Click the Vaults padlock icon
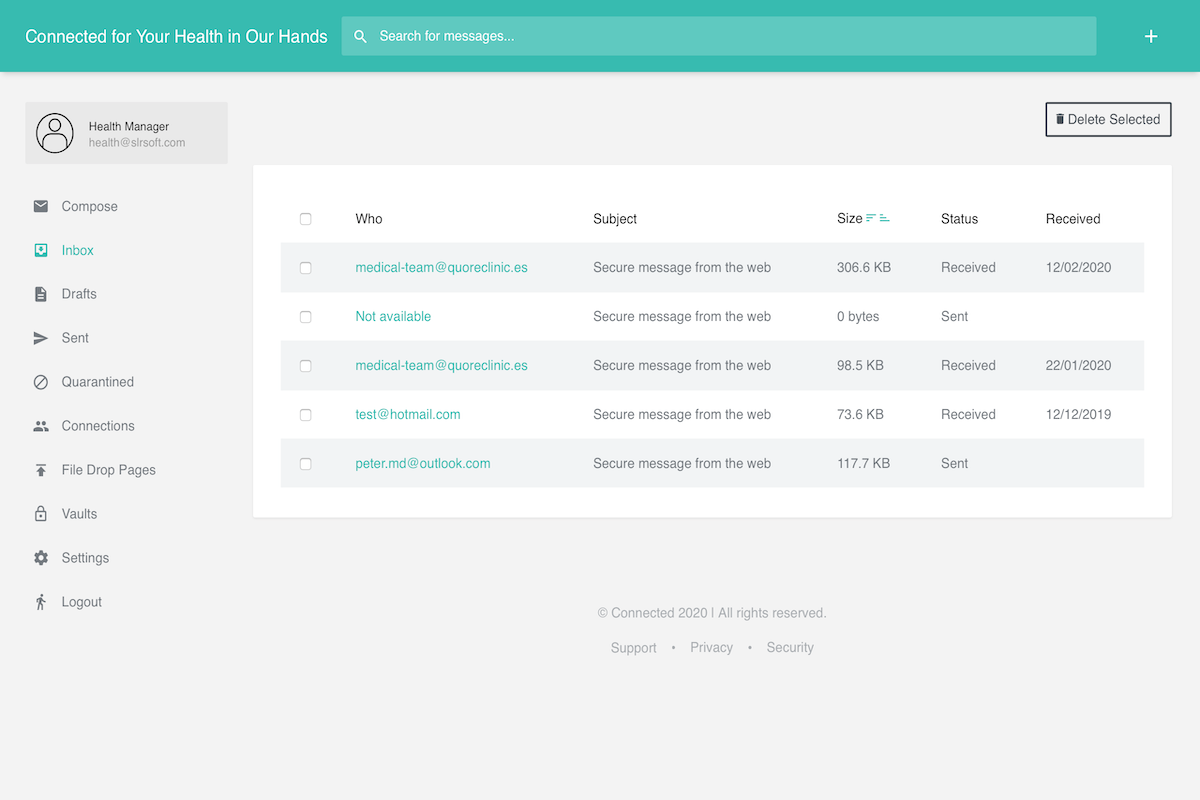The width and height of the screenshot is (1200, 800). (x=41, y=514)
